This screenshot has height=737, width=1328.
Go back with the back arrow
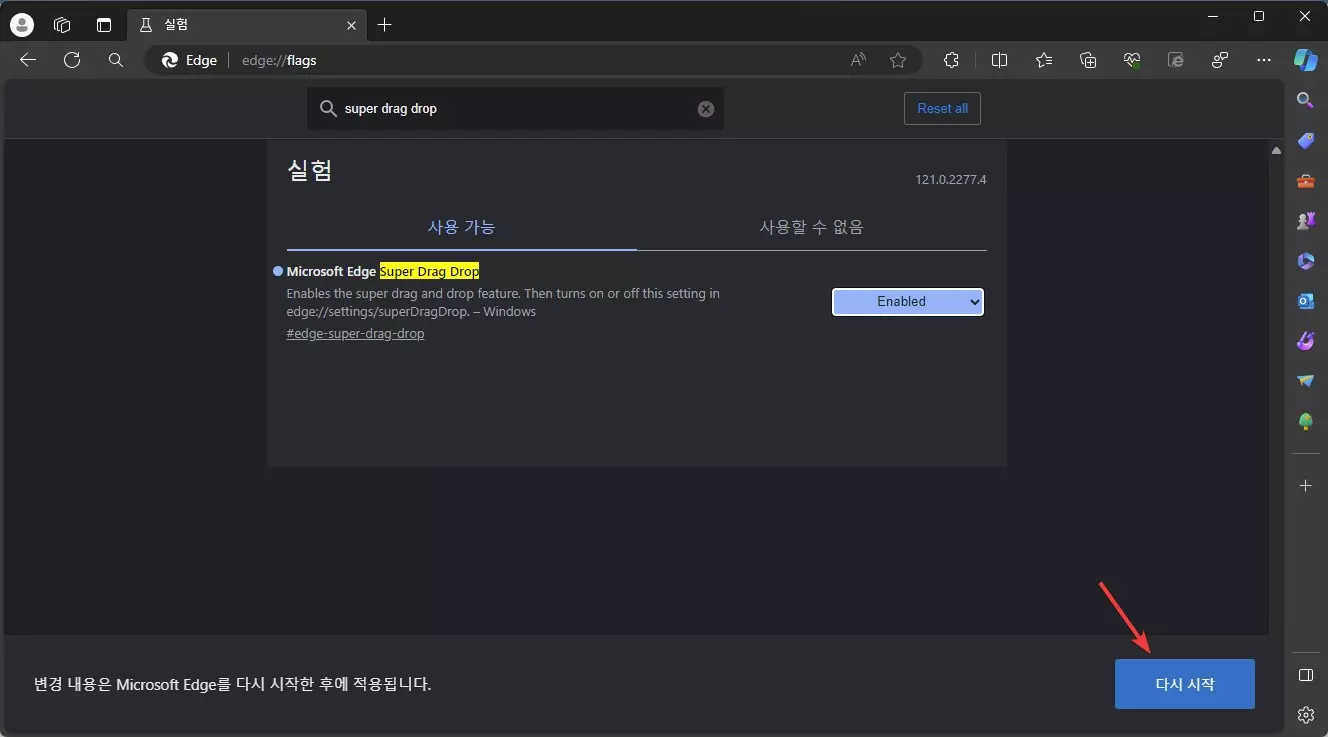[28, 60]
